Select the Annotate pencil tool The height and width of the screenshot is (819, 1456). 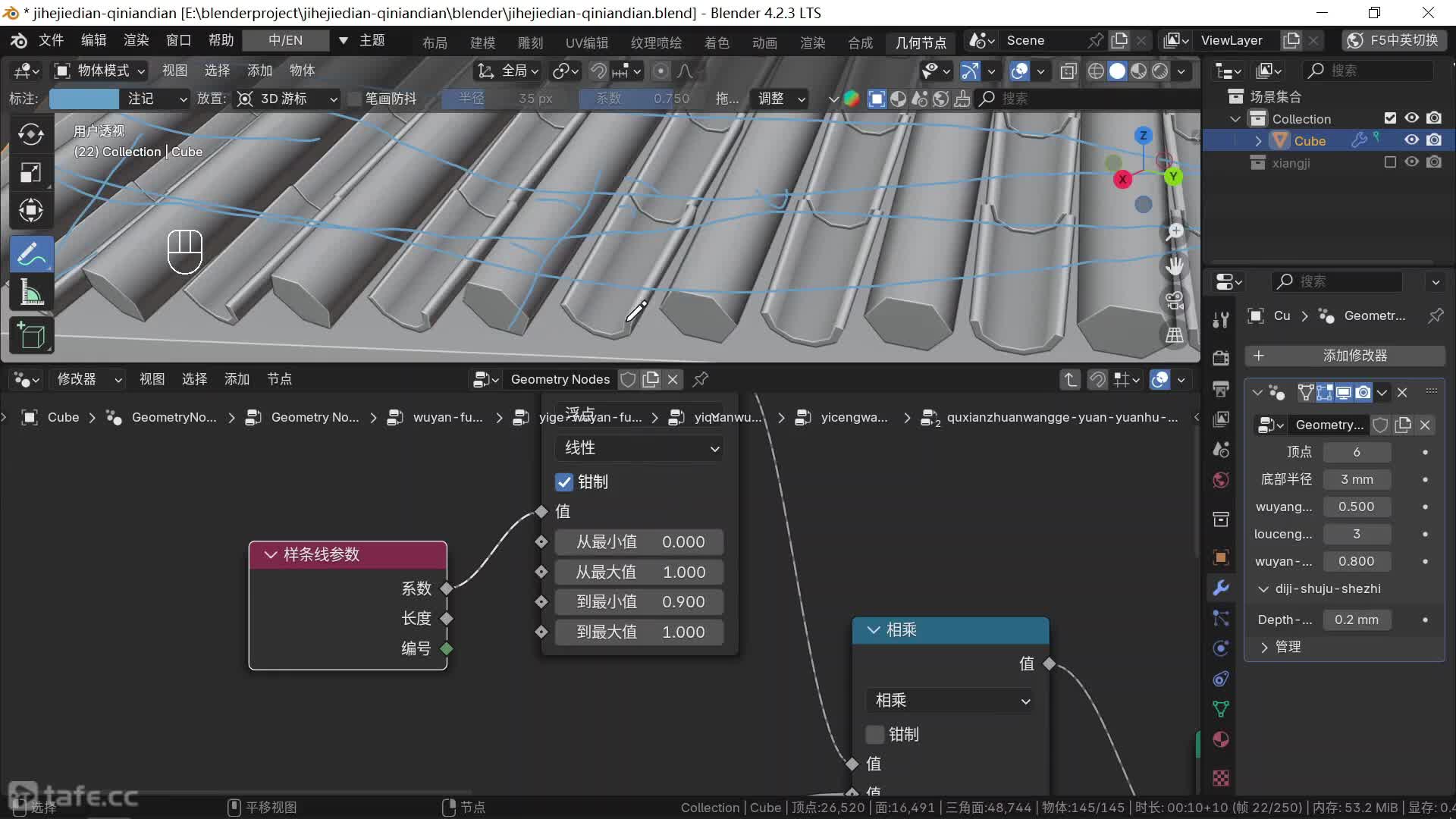[31, 254]
